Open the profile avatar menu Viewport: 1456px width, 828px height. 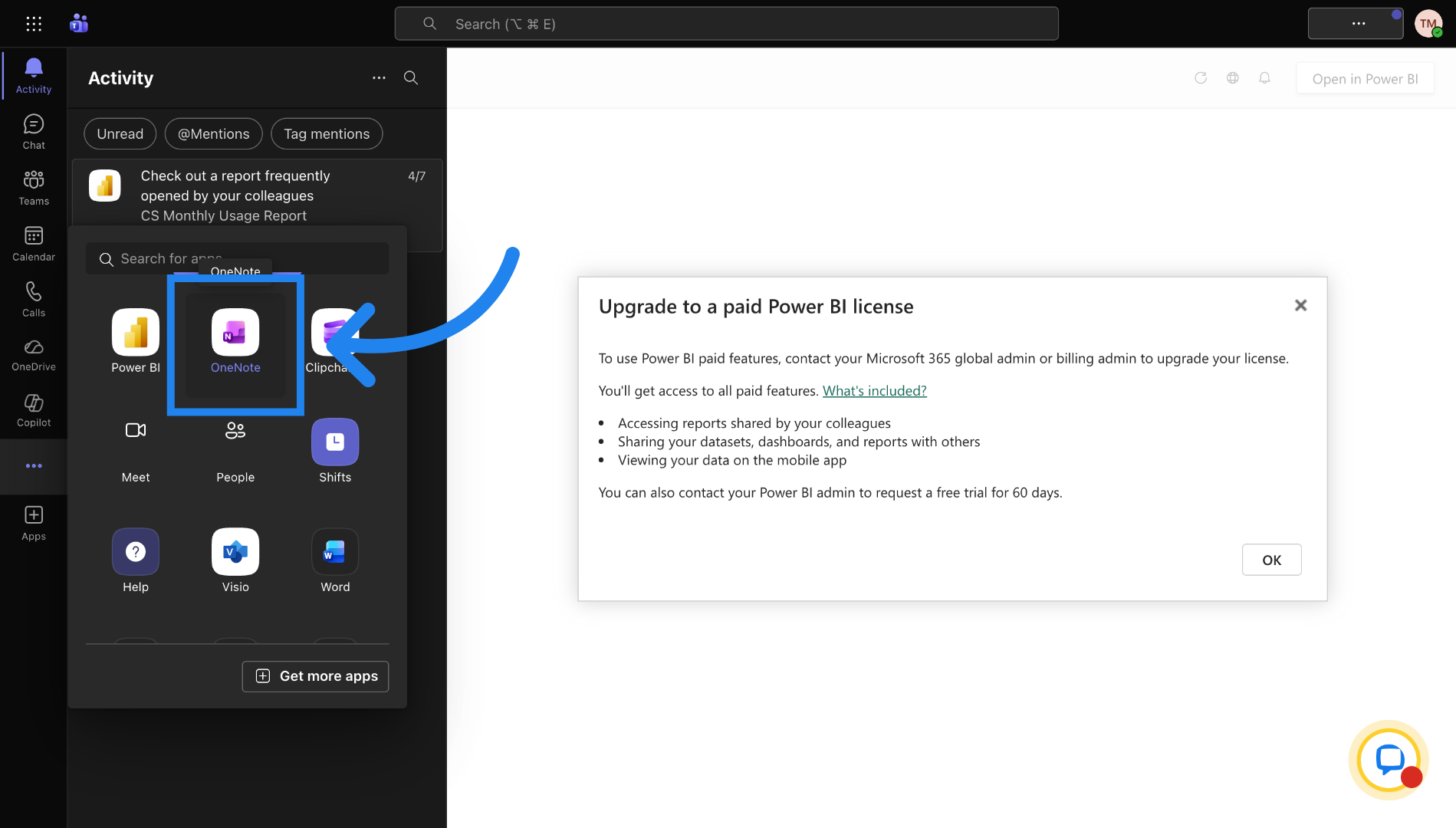click(x=1428, y=24)
